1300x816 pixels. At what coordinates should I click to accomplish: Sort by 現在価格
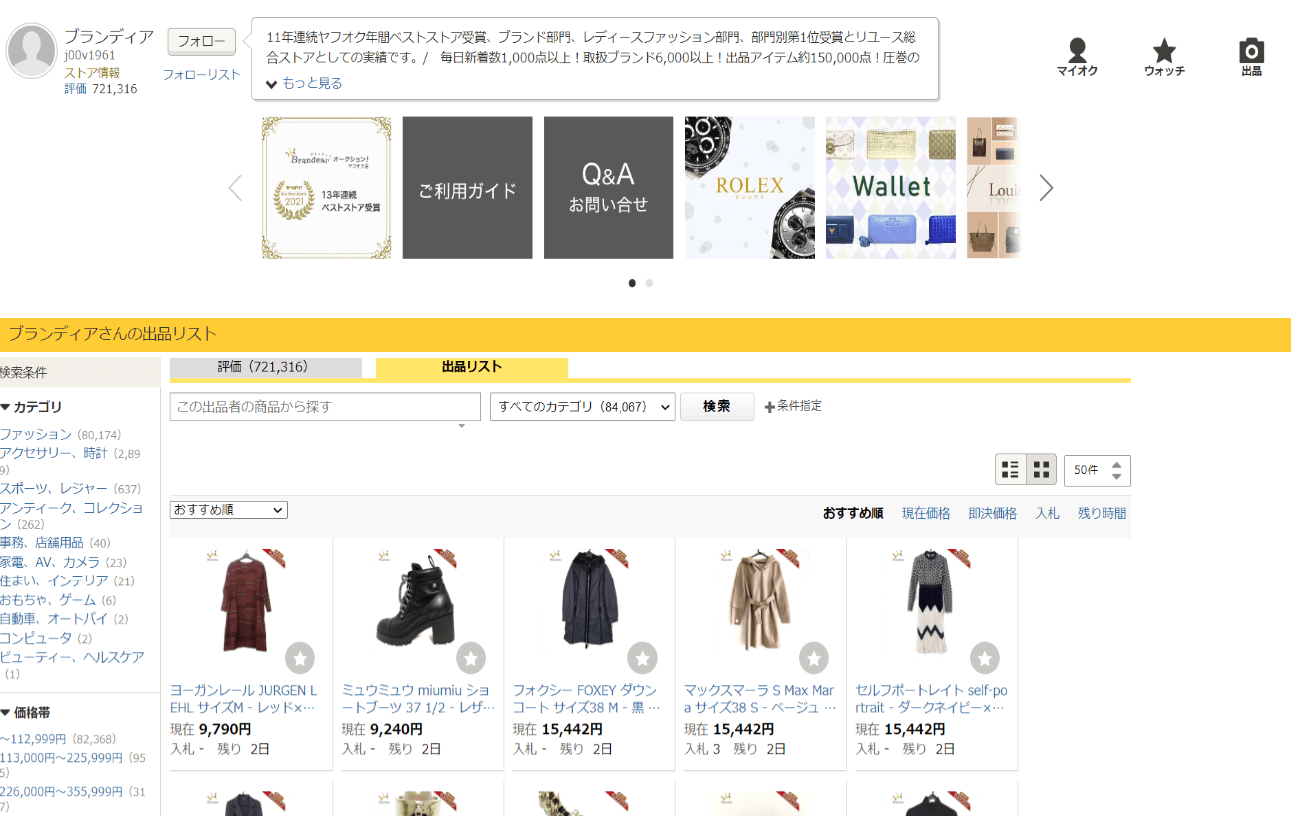[926, 514]
